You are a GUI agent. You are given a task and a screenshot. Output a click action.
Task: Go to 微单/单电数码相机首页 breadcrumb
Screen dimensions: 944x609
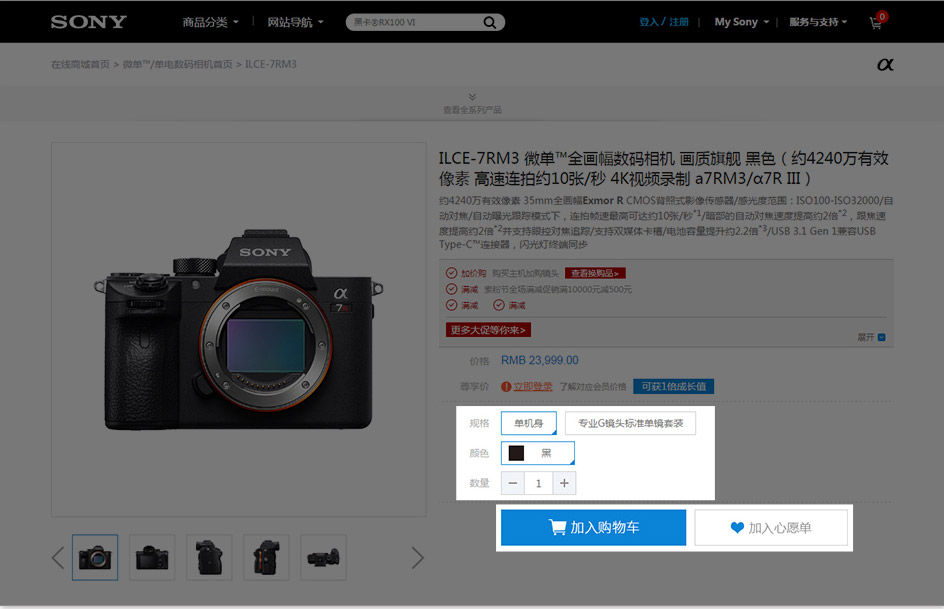[178, 64]
